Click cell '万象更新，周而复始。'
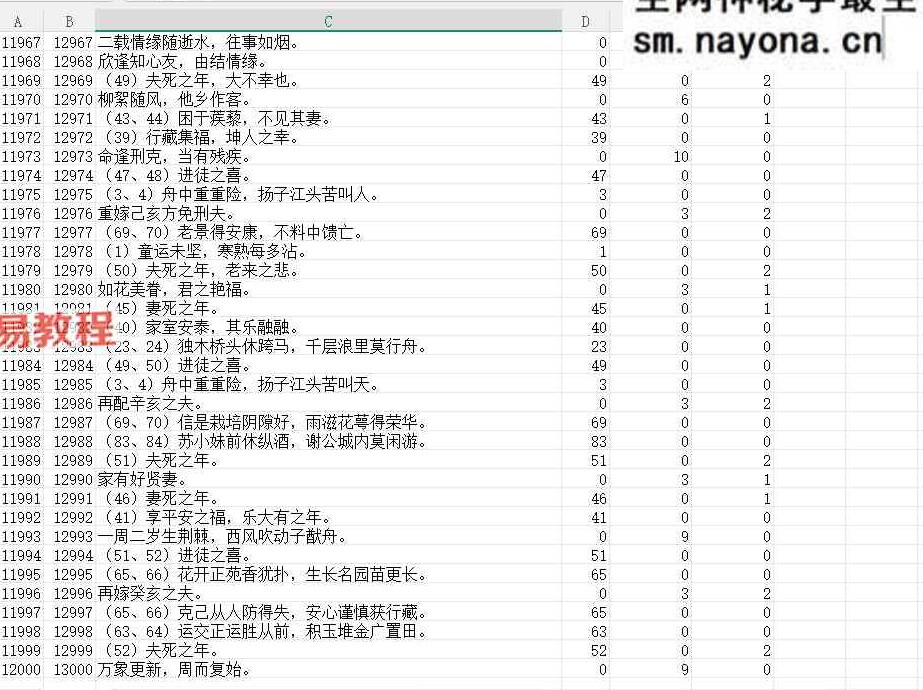Viewport: 923px width, 690px height. [328, 669]
